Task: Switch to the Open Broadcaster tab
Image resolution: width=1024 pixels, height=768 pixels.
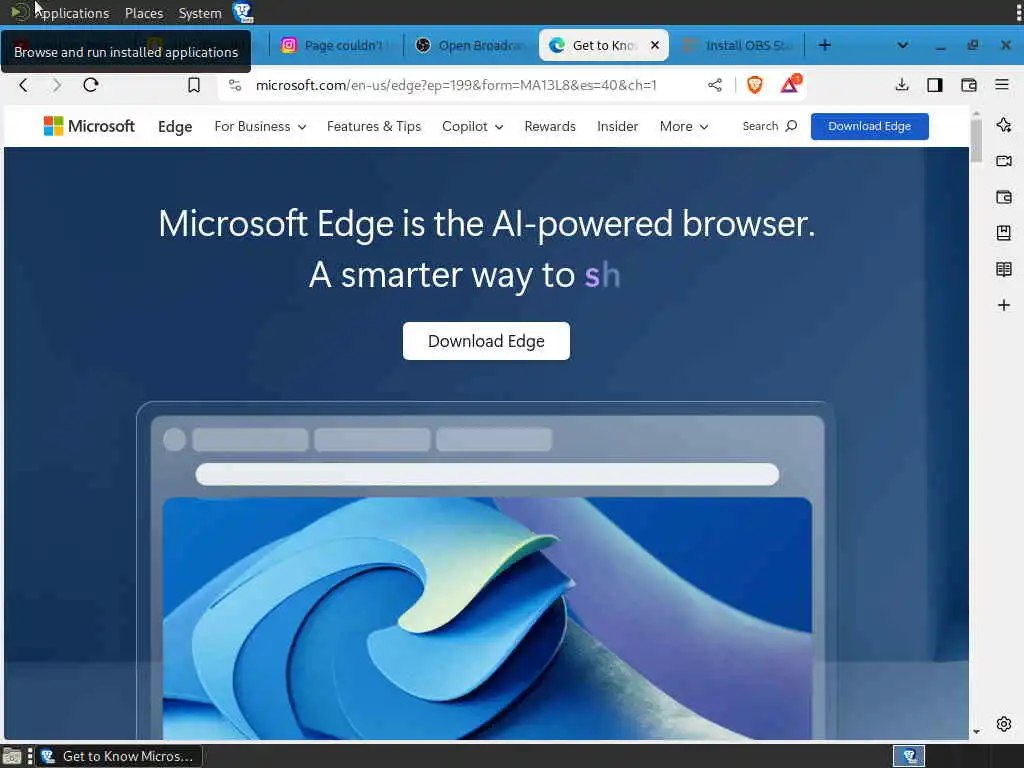Action: pos(472,45)
